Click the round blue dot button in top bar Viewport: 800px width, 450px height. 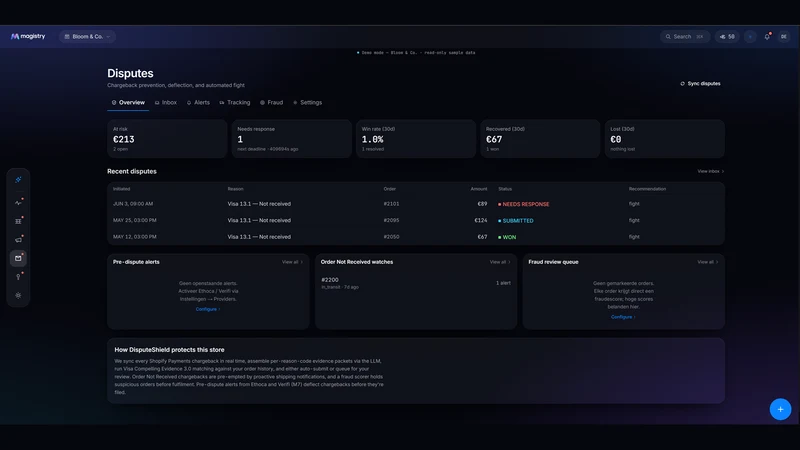[x=750, y=37]
